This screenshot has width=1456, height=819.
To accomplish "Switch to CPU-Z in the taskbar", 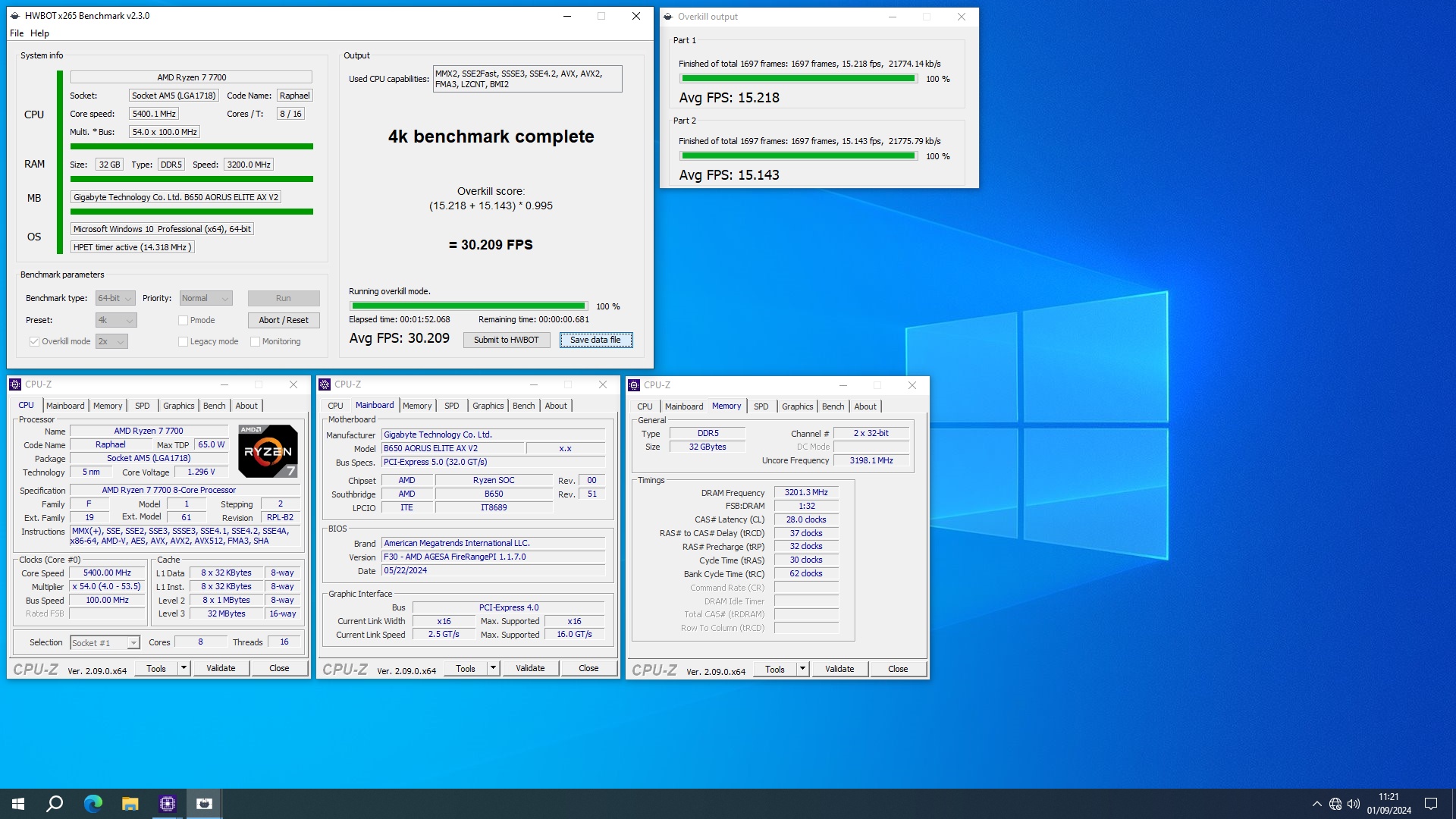I will 168,804.
